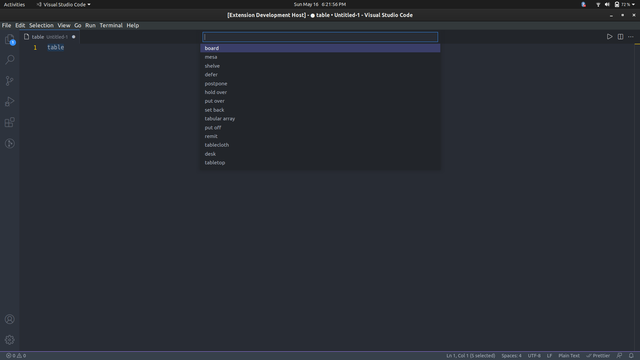Select the synonym 'postpone'
This screenshot has width=640, height=360.
(x=320, y=83)
